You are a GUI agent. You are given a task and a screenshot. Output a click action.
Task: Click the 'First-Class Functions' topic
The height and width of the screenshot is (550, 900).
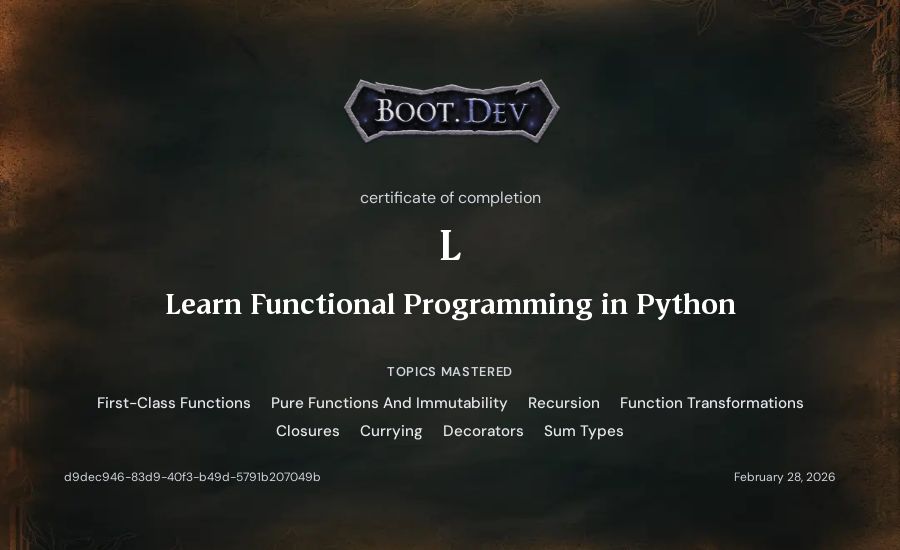click(x=173, y=403)
